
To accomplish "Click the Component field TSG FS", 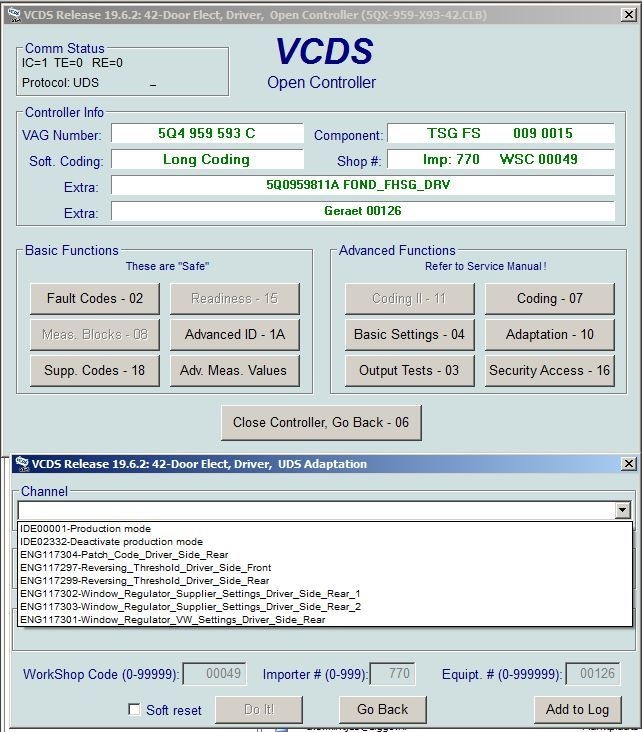I will click(x=501, y=134).
